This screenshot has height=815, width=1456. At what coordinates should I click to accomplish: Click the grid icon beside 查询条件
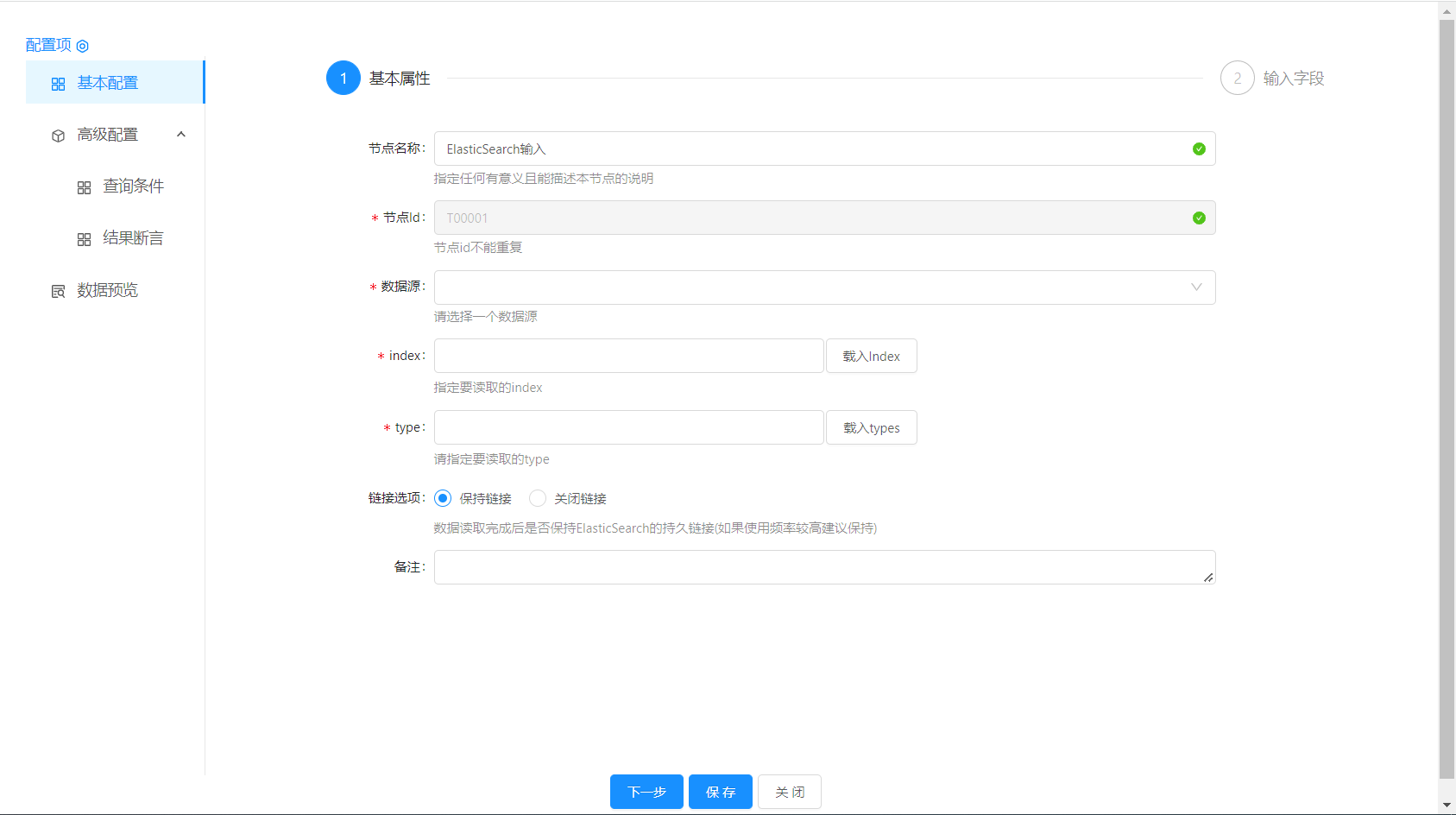click(84, 187)
